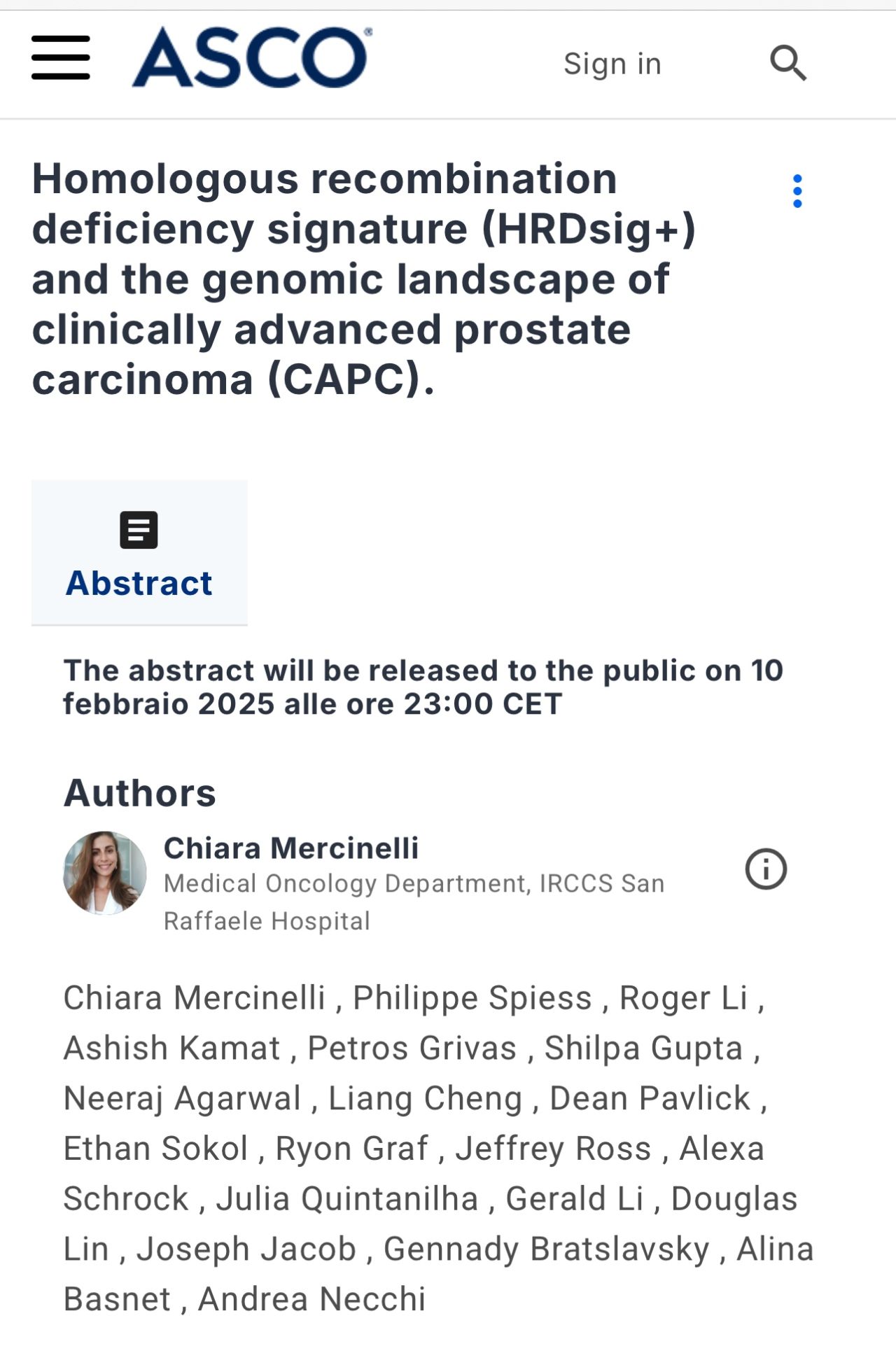896x1346 pixels.
Task: Click author Philippe Spiess
Action: pyautogui.click(x=472, y=997)
